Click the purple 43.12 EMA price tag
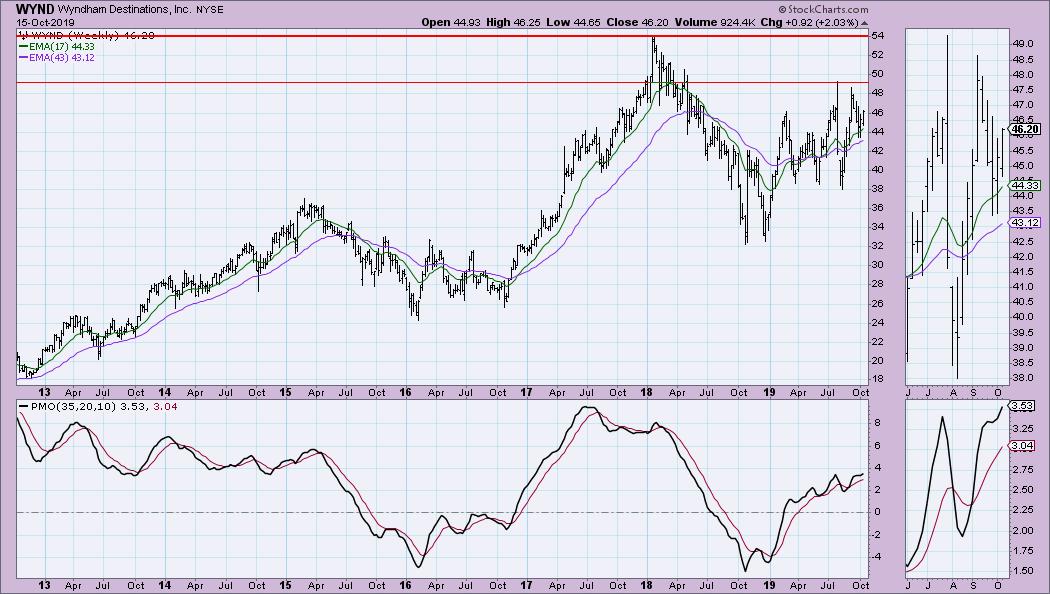Image resolution: width=1050 pixels, height=594 pixels. coord(1025,222)
